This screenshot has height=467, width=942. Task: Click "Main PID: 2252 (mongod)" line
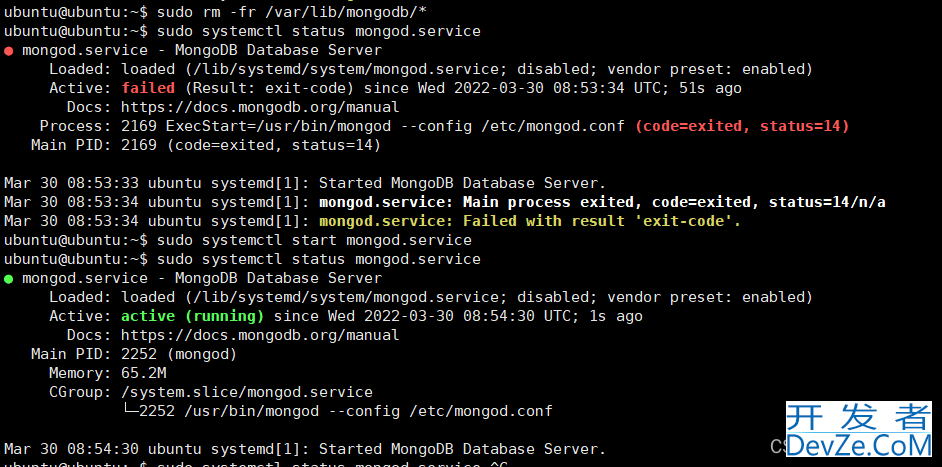tap(134, 355)
